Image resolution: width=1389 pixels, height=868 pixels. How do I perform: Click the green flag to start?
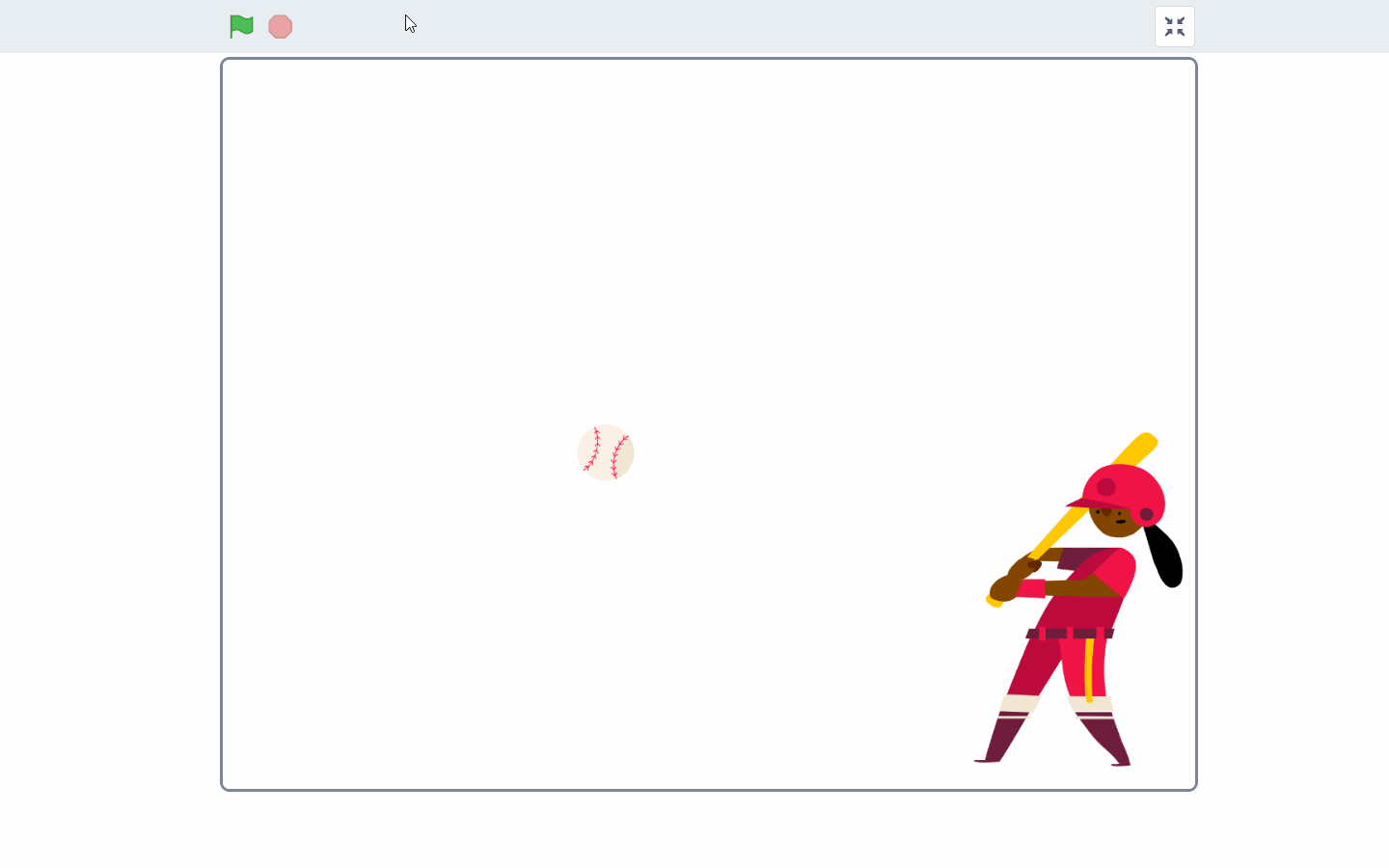pos(241,26)
